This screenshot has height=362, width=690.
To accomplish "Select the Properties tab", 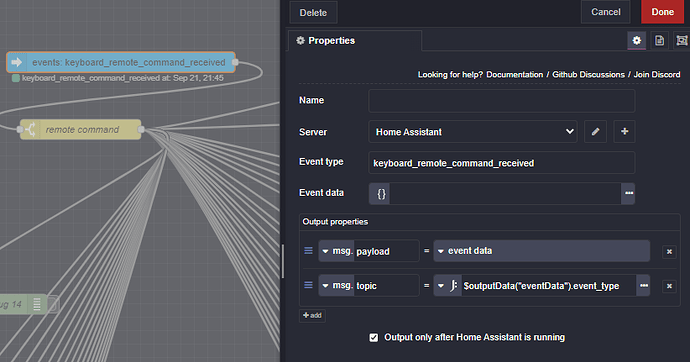I will (355, 40).
